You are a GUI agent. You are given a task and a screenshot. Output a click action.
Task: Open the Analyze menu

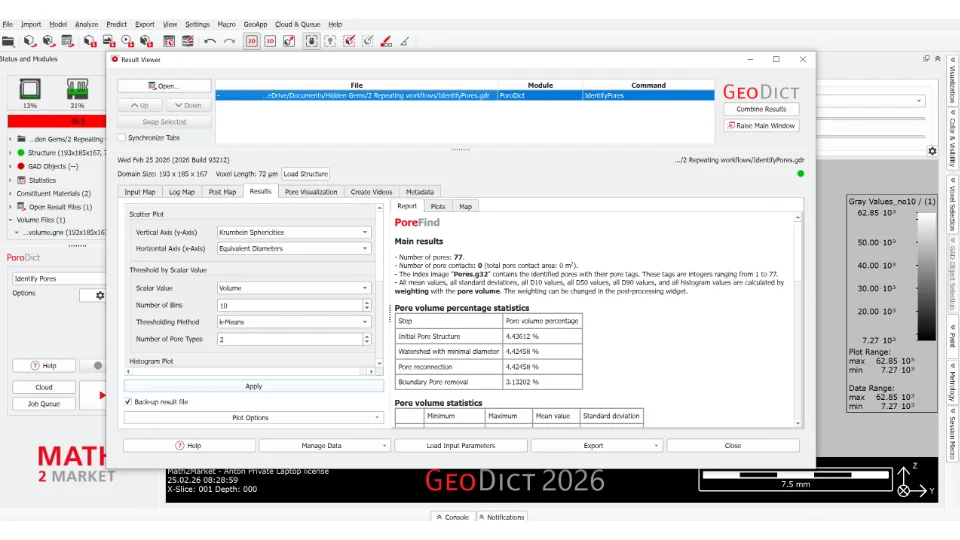coord(86,24)
